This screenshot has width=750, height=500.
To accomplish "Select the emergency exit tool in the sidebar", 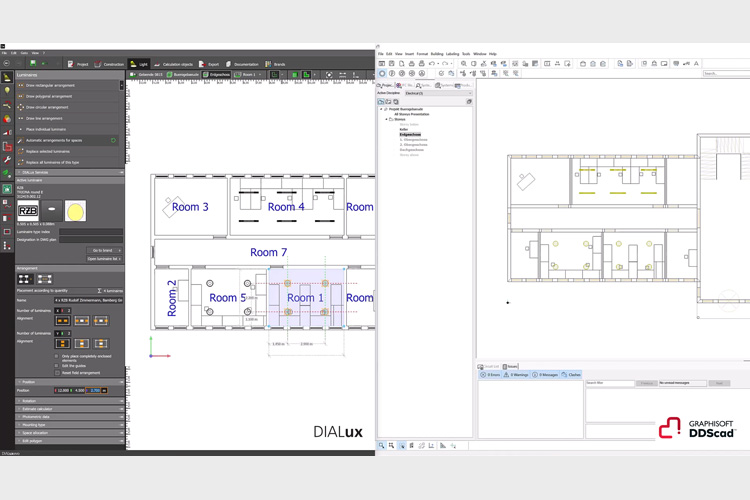I will [7, 189].
